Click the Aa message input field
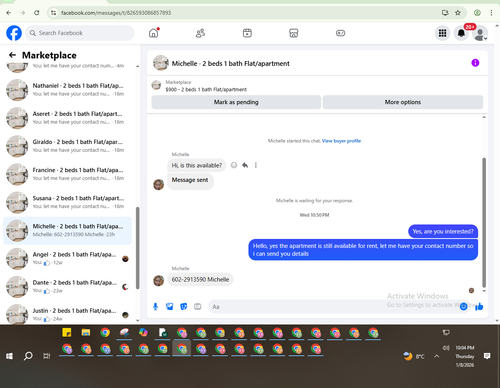 coord(333,307)
